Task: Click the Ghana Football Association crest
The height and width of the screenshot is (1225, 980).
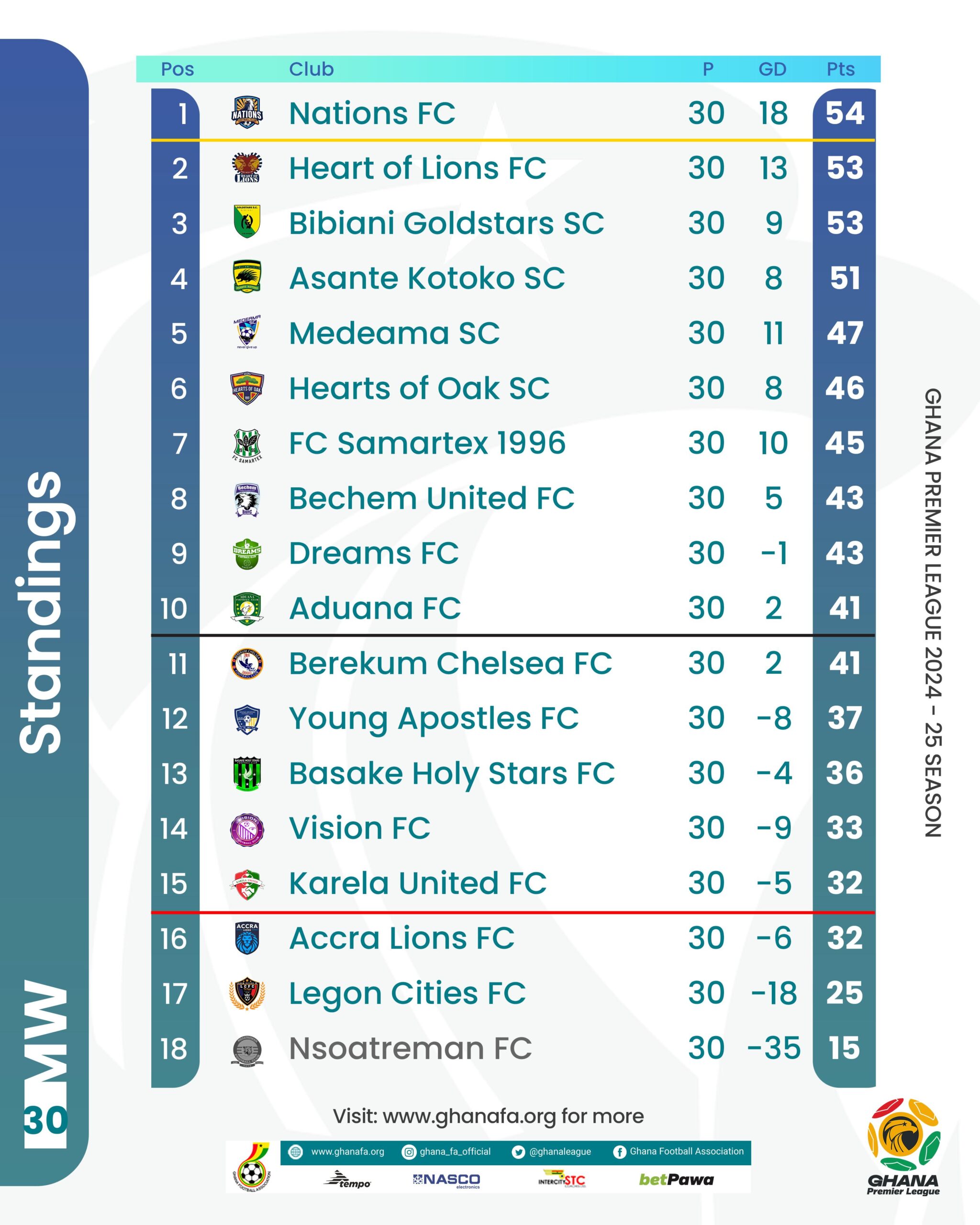Action: coord(252,1167)
